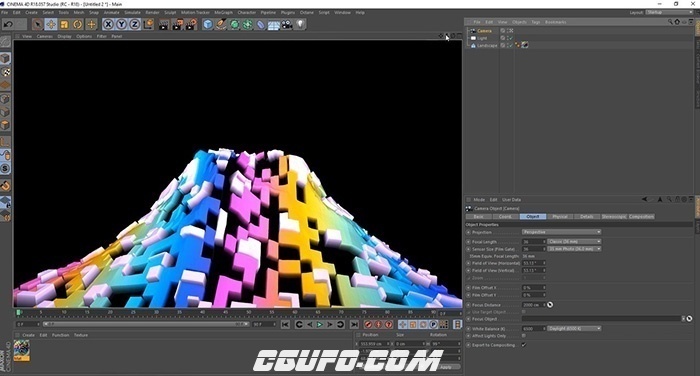This screenshot has width=700, height=376.
Task: Click the Camera object toolbar icon
Action: coord(287,24)
